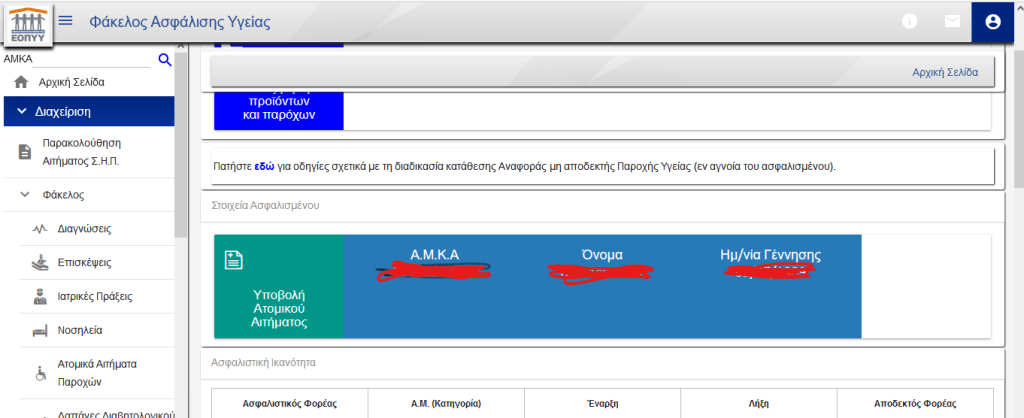Image resolution: width=1024 pixels, height=418 pixels.
Task: Toggle the hamburger menu icon
Action: 66,21
